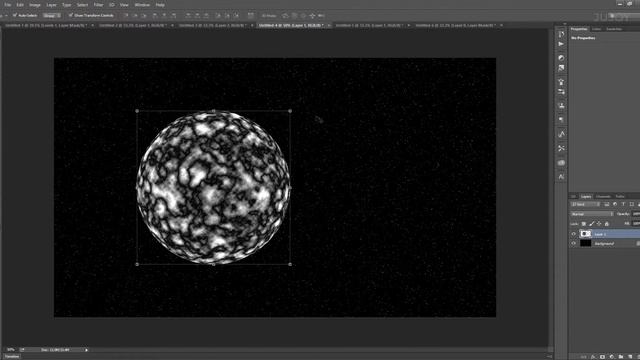Select 3D Roll mode icon
This screenshot has width=640, height=360.
click(x=294, y=16)
